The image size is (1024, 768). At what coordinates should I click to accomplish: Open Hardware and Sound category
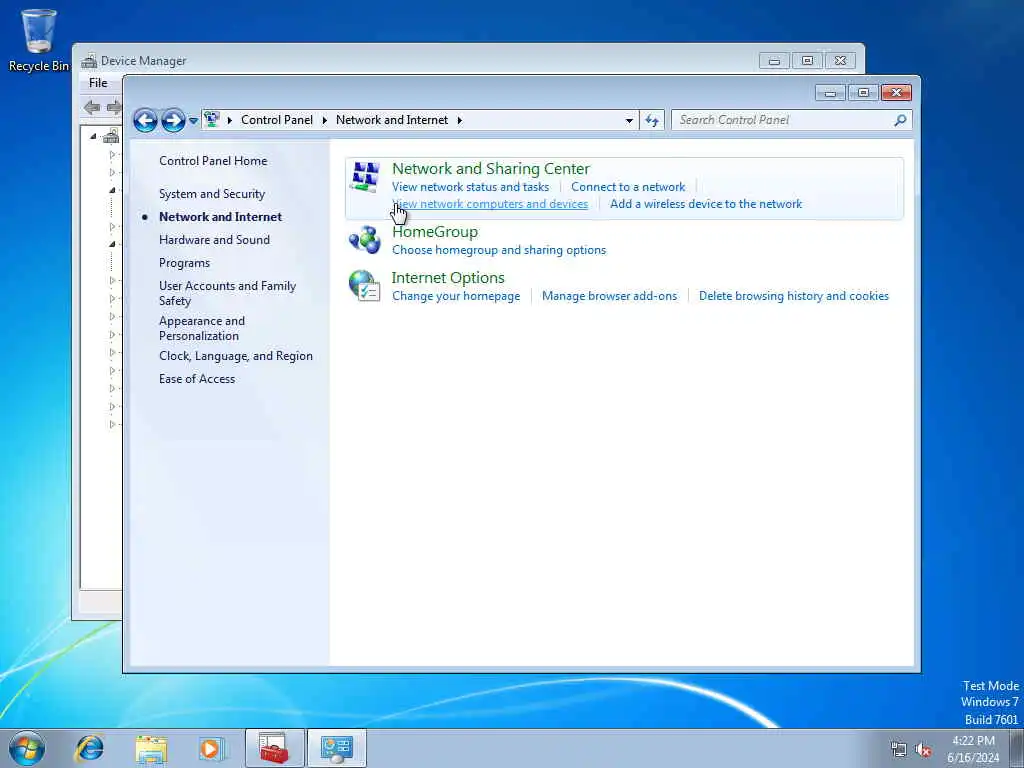pyautogui.click(x=214, y=240)
